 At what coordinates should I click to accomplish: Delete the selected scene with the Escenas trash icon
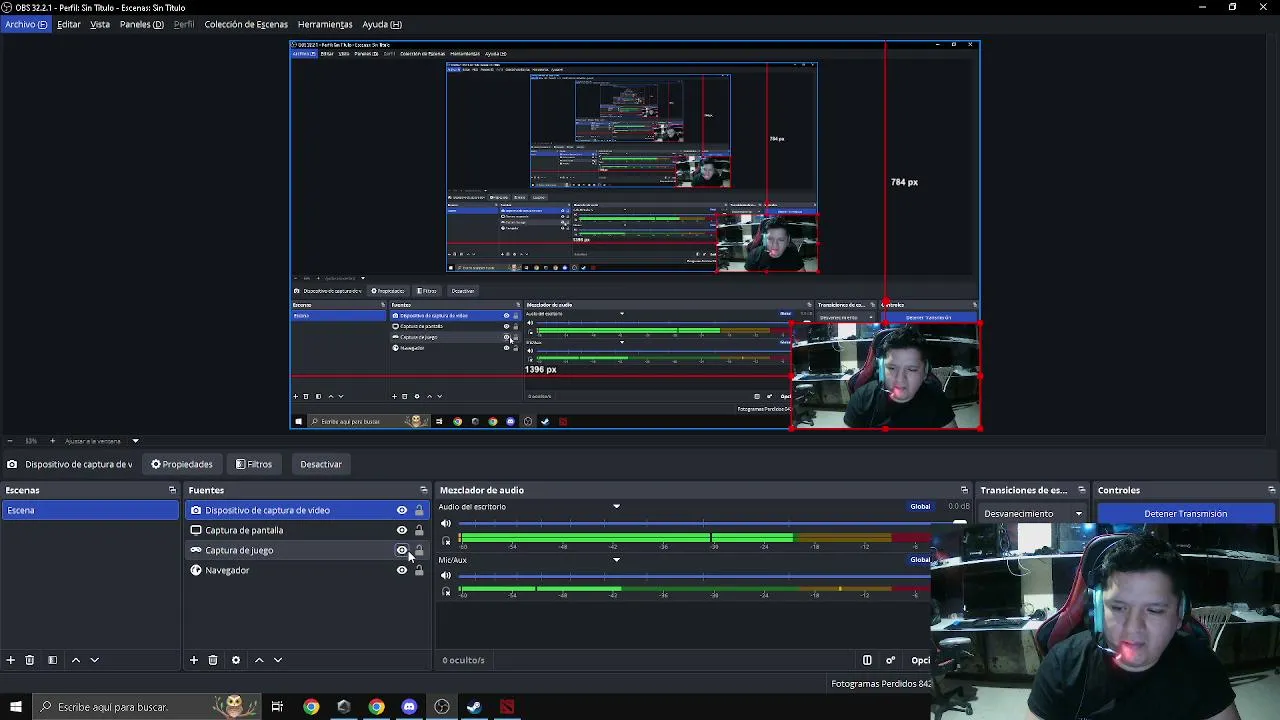(30, 660)
